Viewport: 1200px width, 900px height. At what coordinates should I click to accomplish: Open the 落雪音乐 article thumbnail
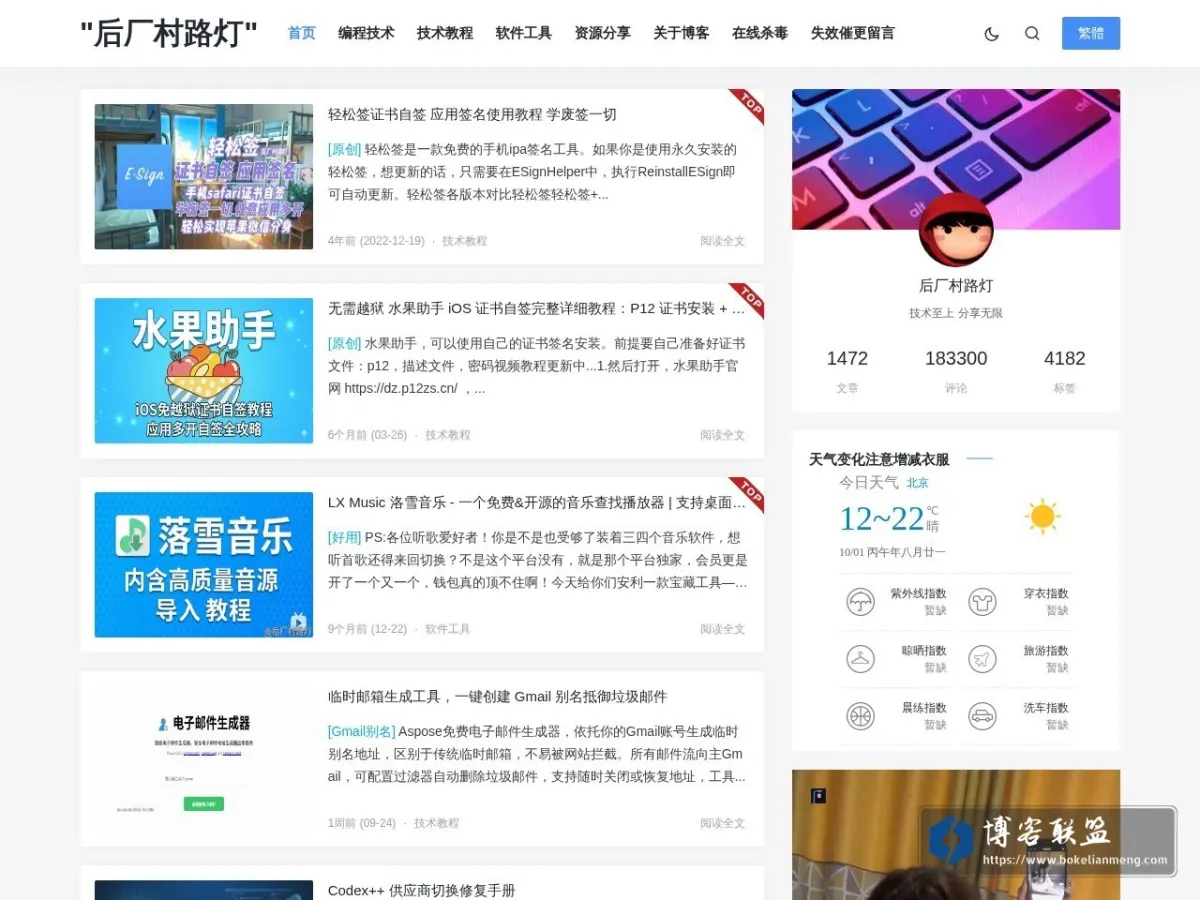(204, 564)
